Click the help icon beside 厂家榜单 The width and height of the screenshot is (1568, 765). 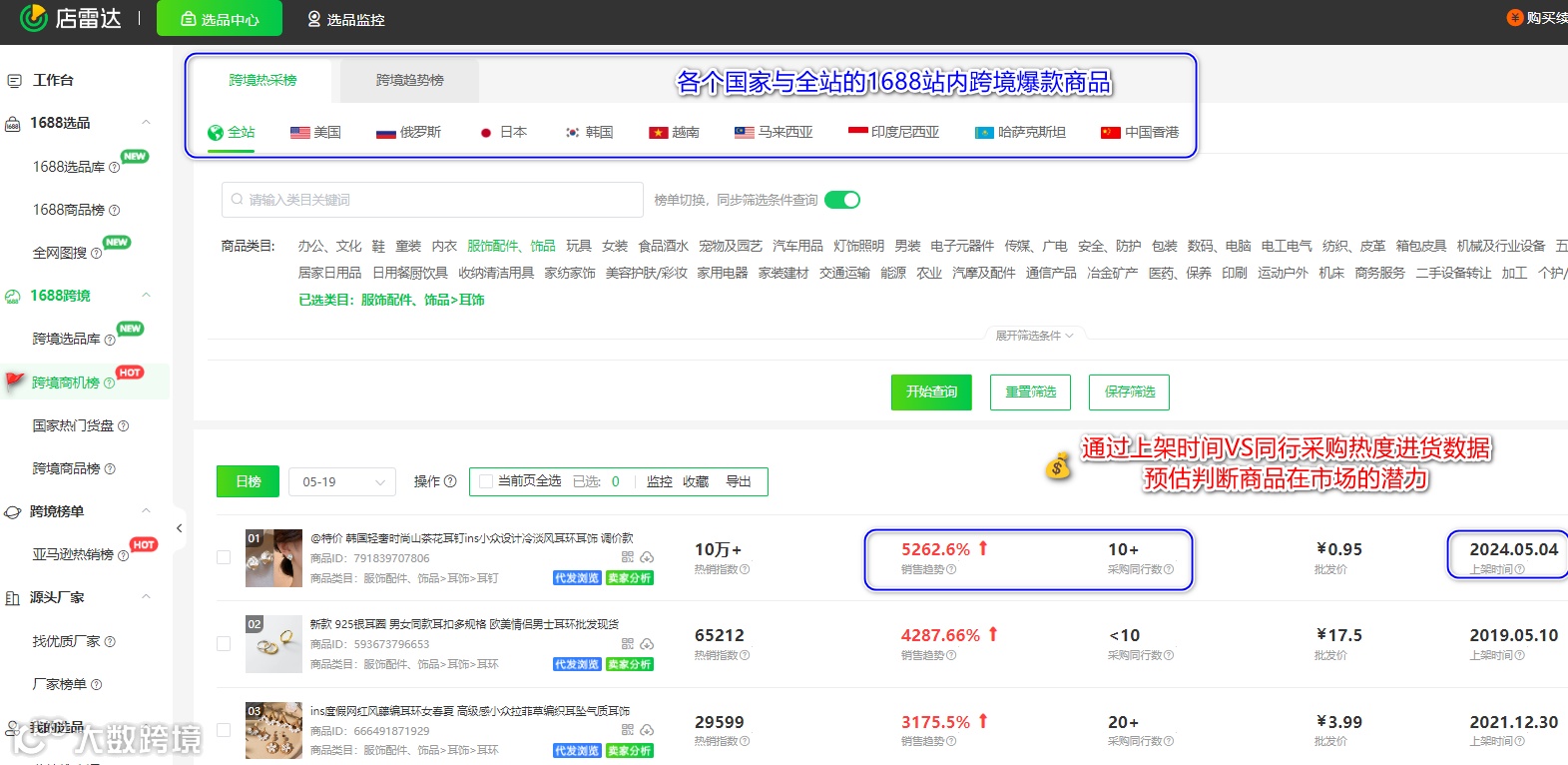pyautogui.click(x=97, y=684)
